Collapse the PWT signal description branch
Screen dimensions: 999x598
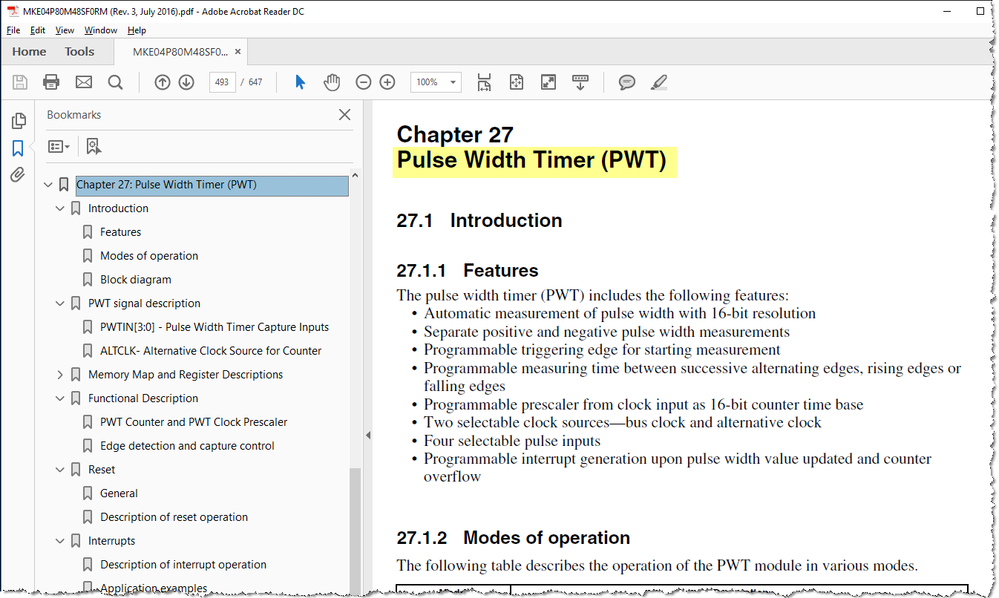click(x=60, y=303)
